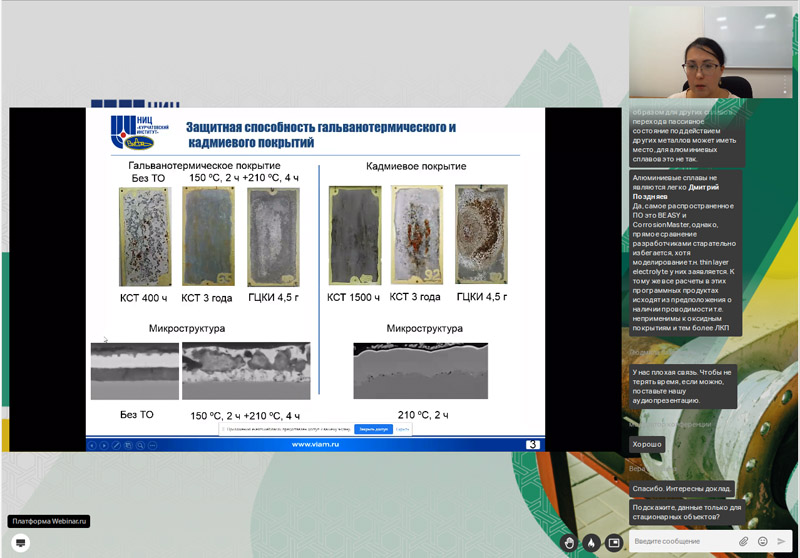Select the pen tool in slide toolbar
The image size is (800, 558).
click(x=116, y=445)
